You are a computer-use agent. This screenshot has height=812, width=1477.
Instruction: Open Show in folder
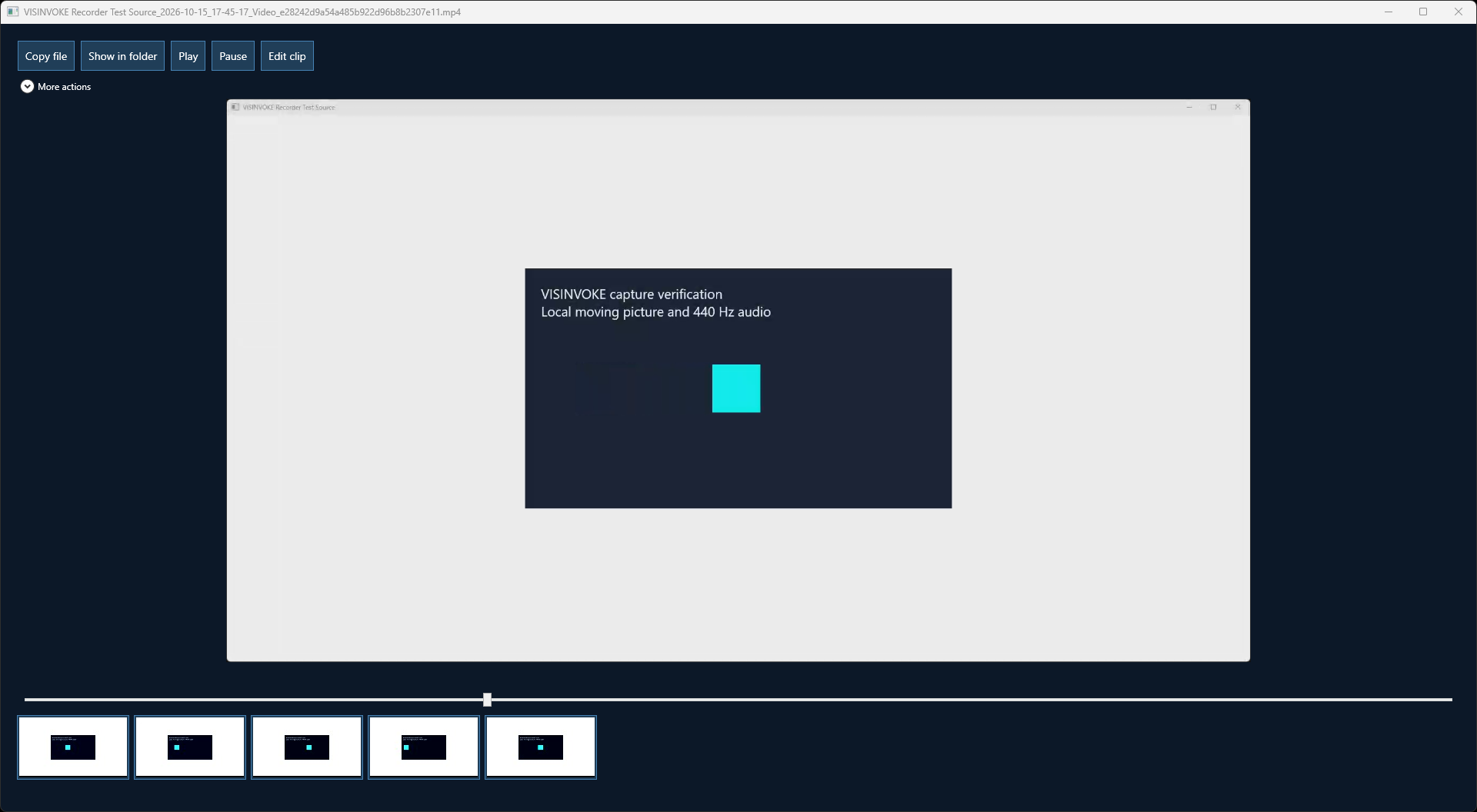click(122, 56)
